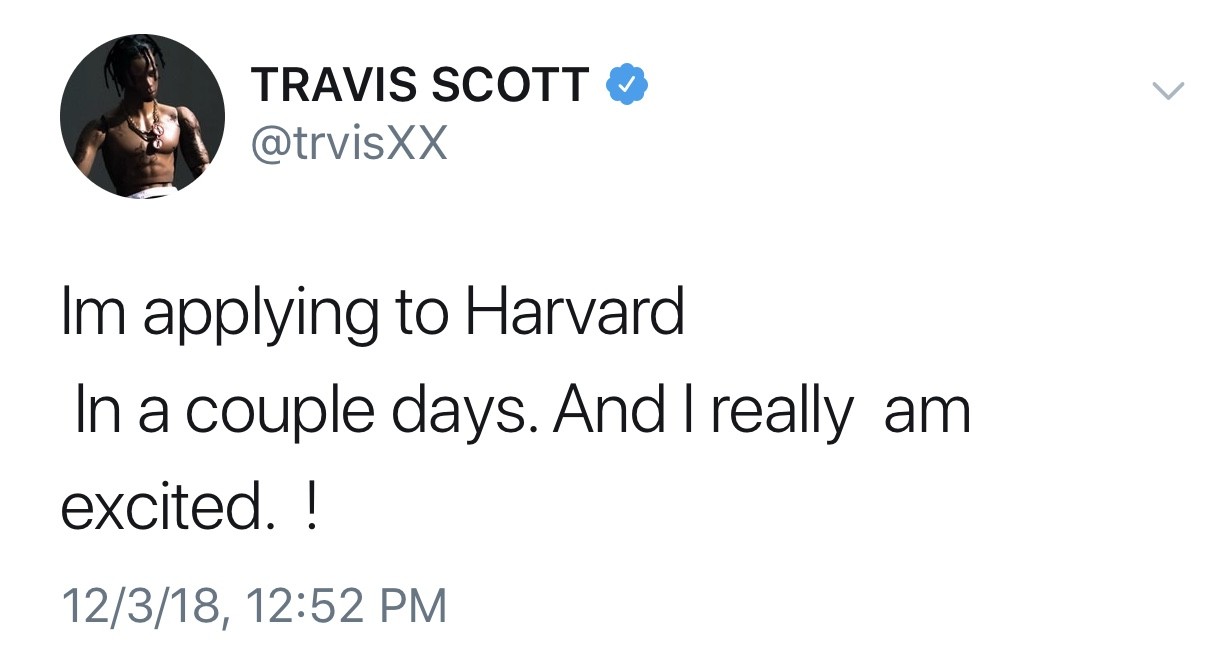Expand the tweet options chevron

pyautogui.click(x=1167, y=91)
